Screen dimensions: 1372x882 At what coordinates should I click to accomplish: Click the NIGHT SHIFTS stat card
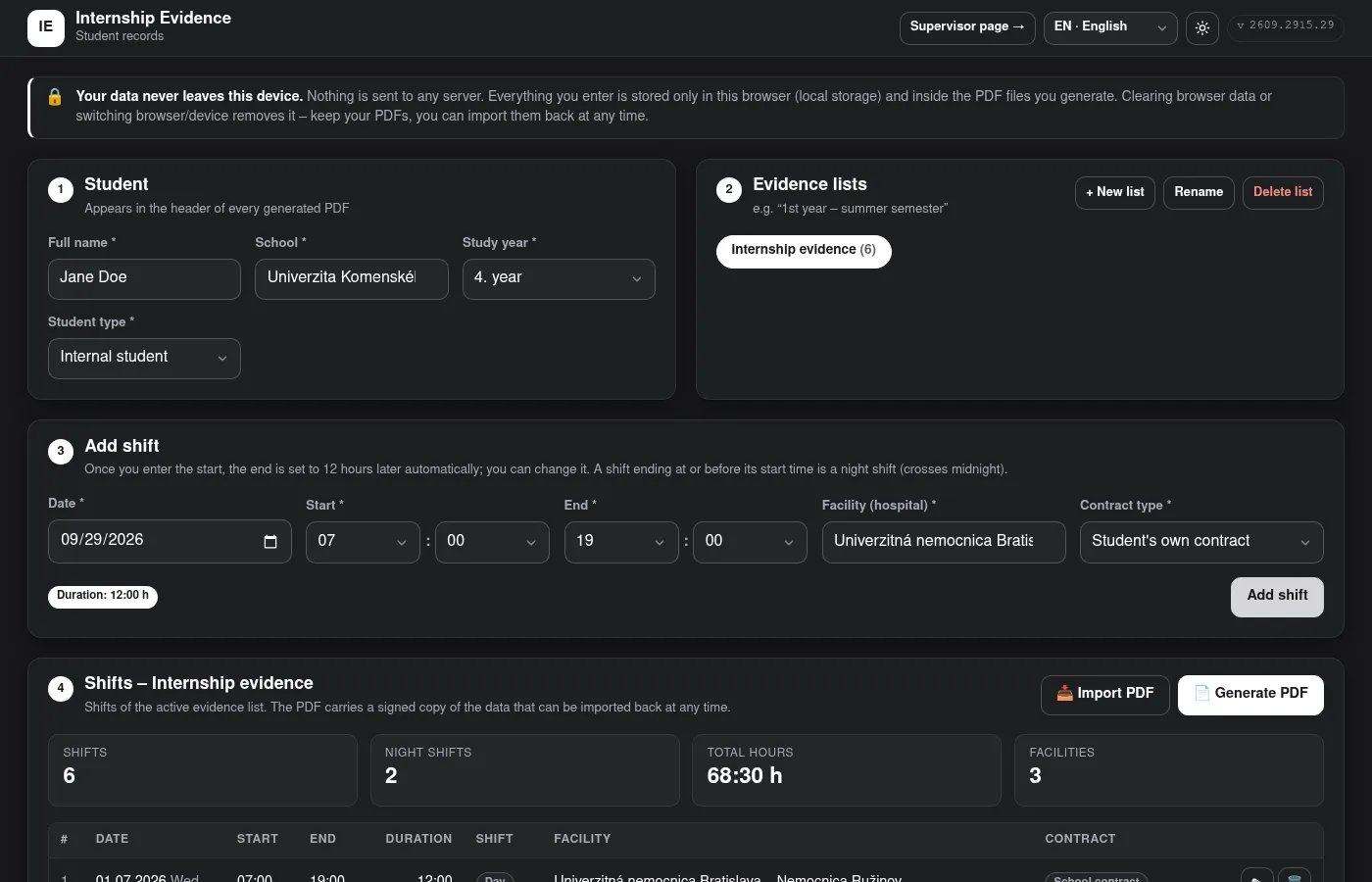pos(525,770)
